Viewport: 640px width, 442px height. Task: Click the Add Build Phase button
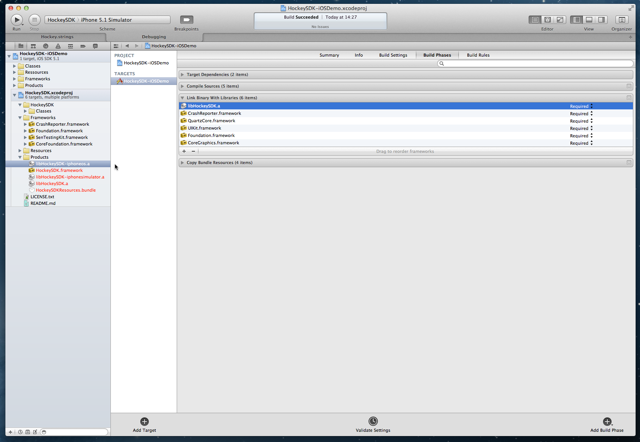(607, 424)
